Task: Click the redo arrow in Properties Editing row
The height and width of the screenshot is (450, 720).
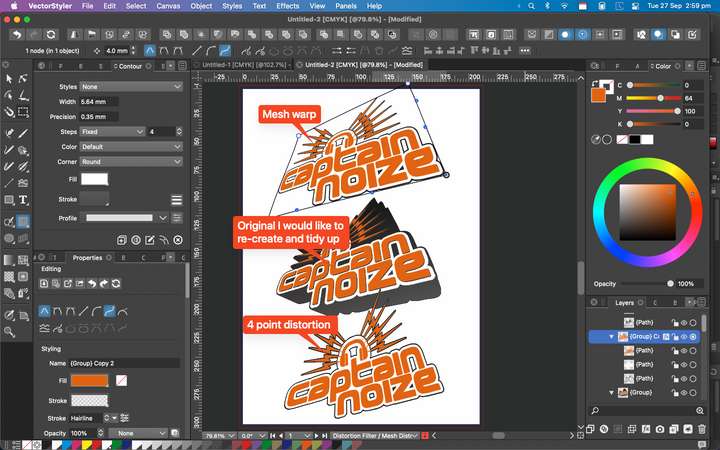Action: tap(104, 284)
